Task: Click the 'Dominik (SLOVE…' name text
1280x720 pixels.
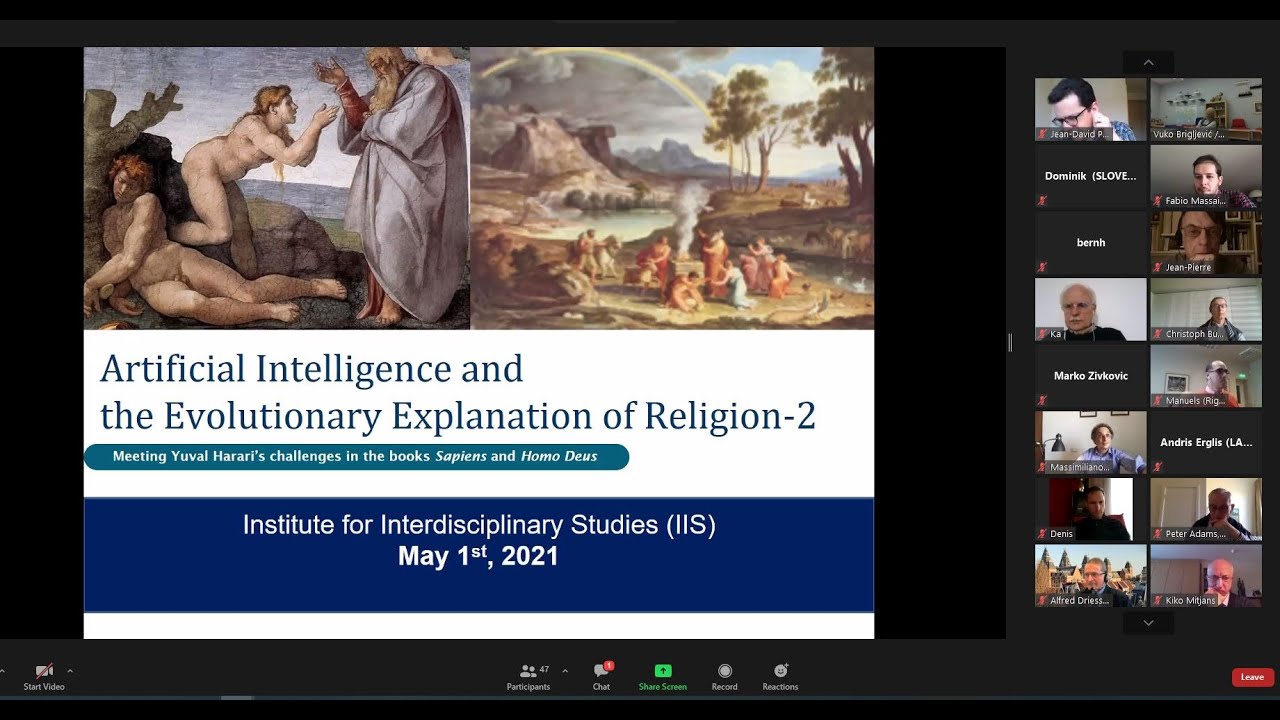Action: point(1090,176)
